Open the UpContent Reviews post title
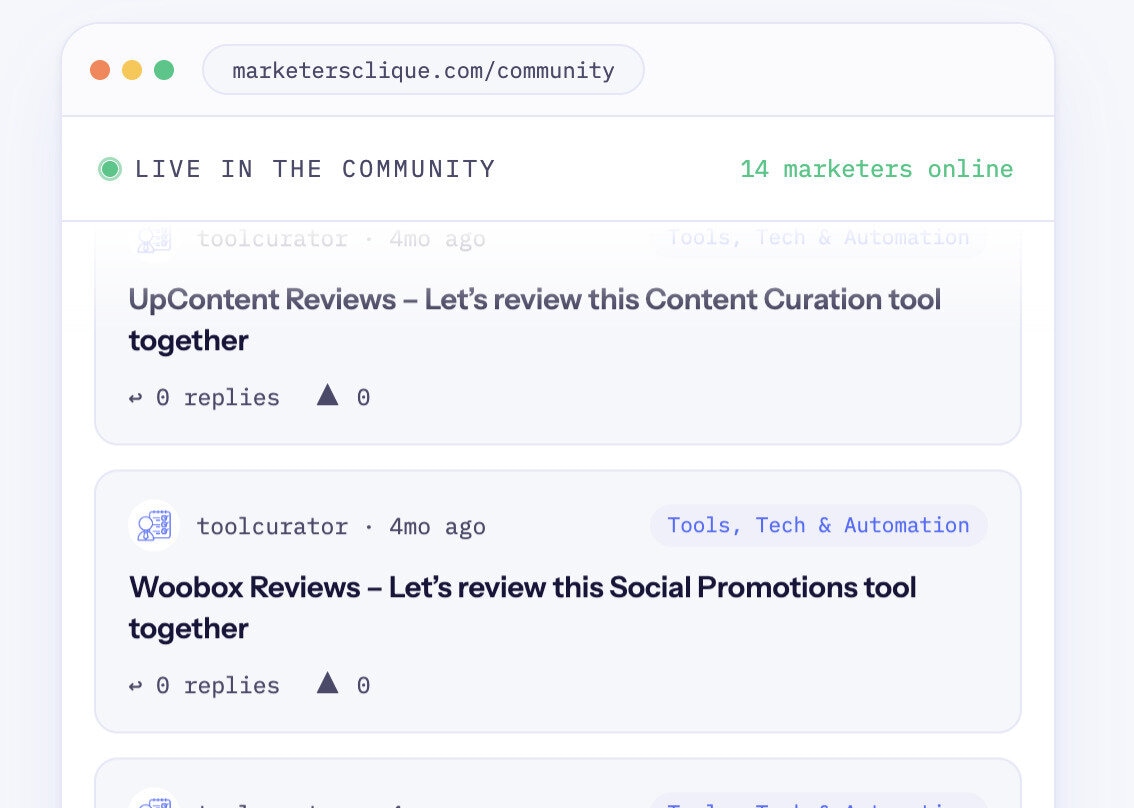The height and width of the screenshot is (808, 1134). click(535, 320)
